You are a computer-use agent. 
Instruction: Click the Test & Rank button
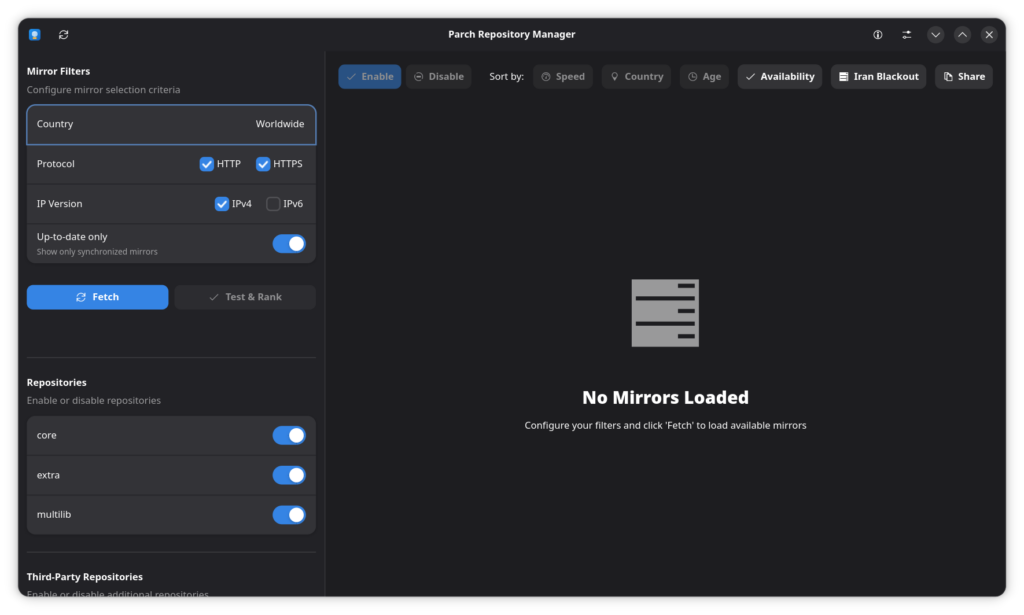[245, 297]
